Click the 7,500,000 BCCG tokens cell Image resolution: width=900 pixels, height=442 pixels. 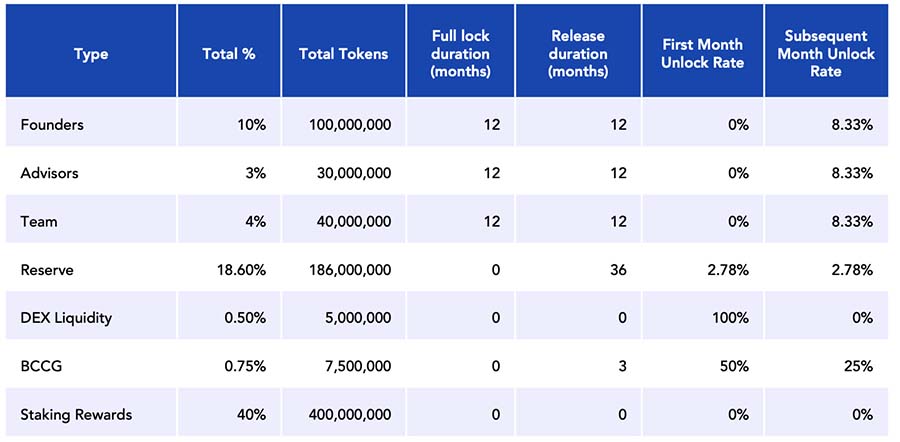pos(359,366)
